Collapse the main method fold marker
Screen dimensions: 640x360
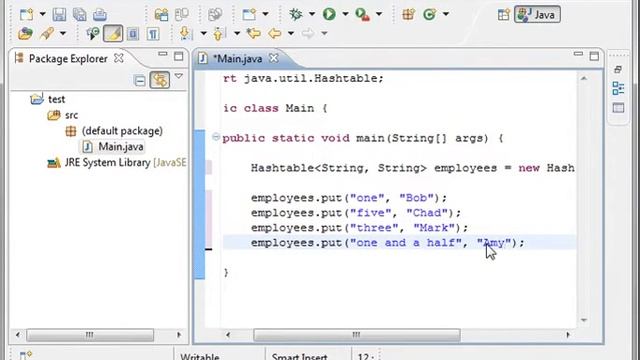(x=216, y=137)
